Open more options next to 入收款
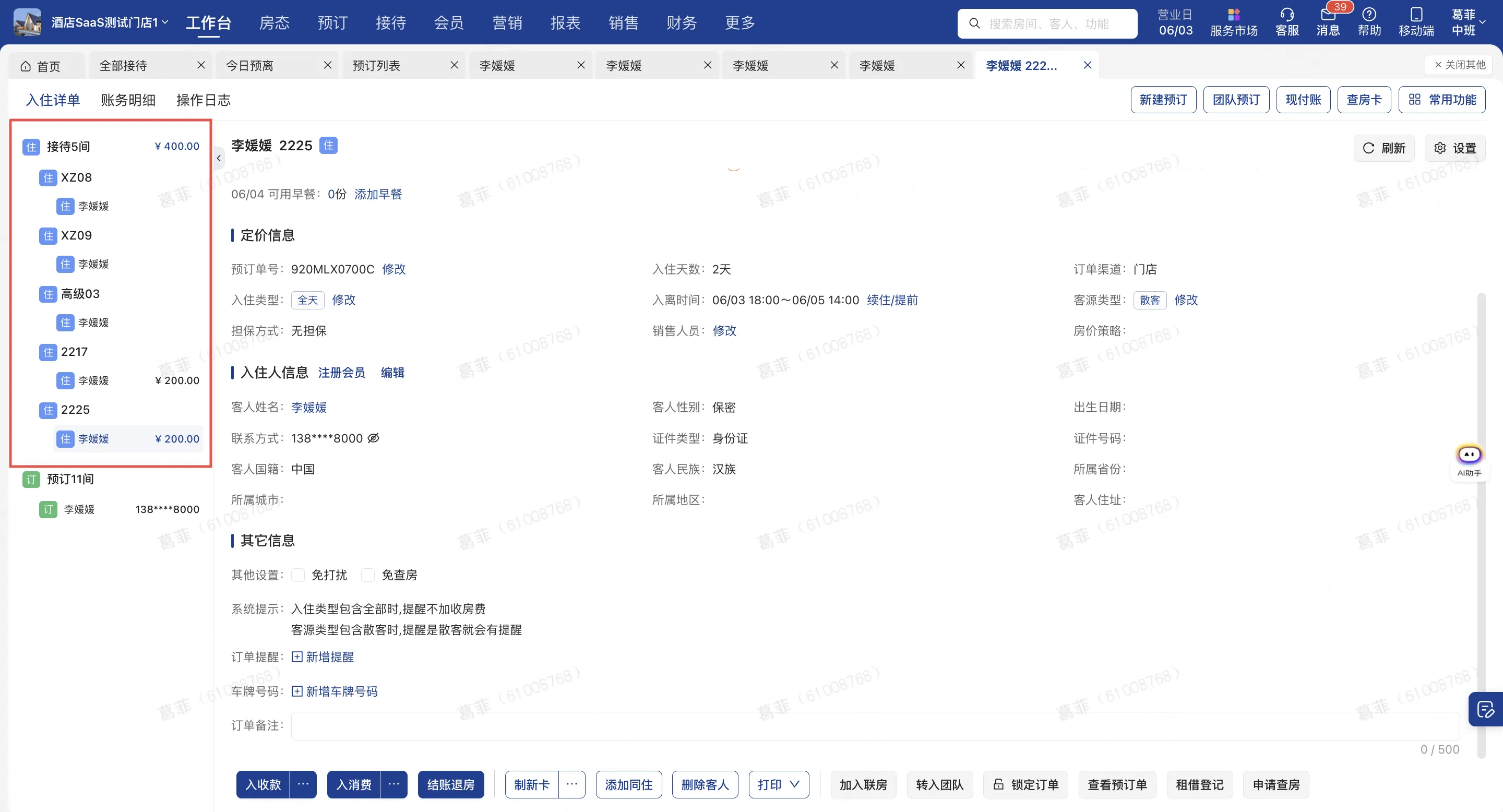 303,784
